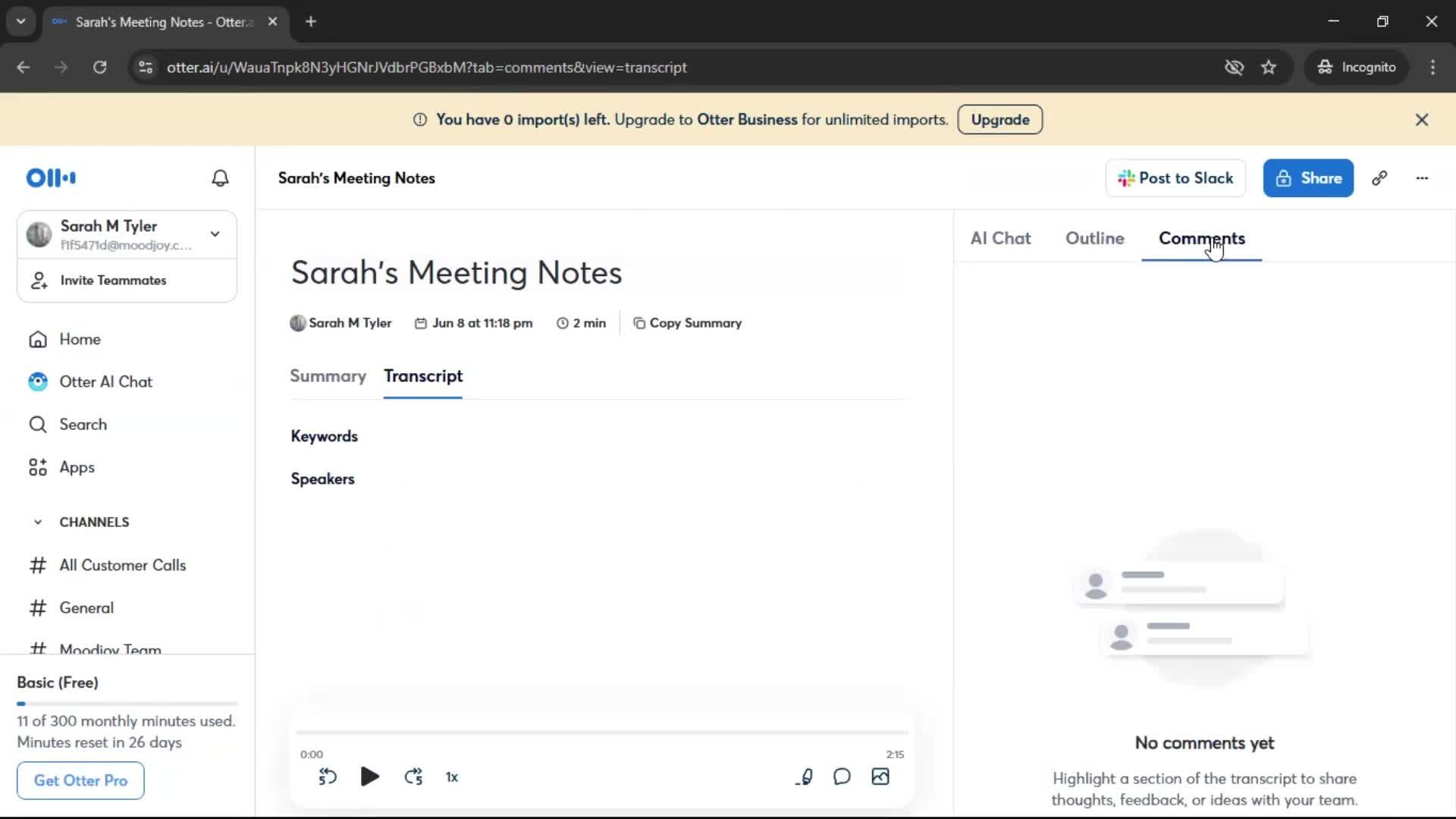Open a new browser tab

[x=311, y=22]
